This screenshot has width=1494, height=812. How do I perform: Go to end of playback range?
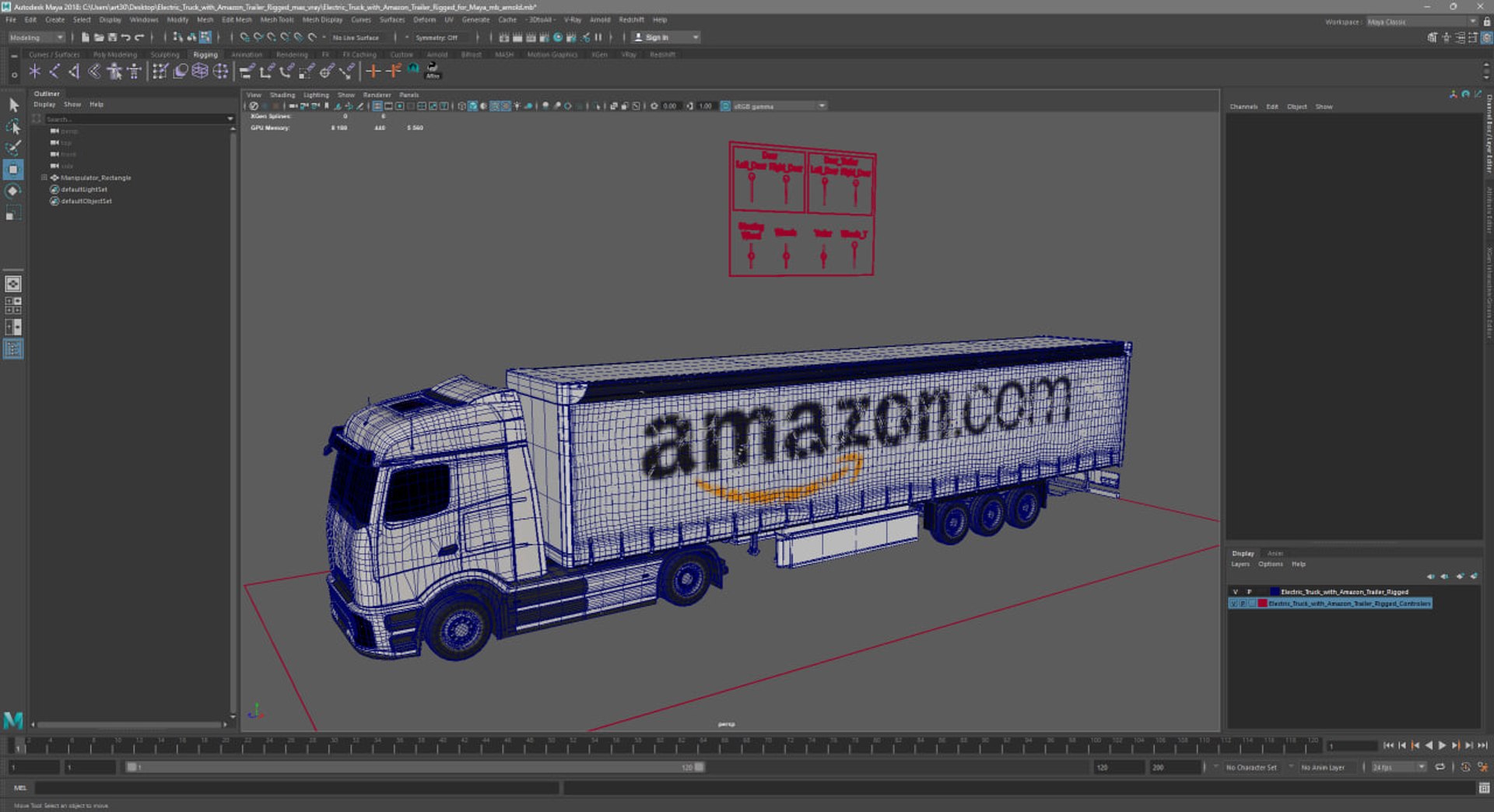[x=1482, y=745]
